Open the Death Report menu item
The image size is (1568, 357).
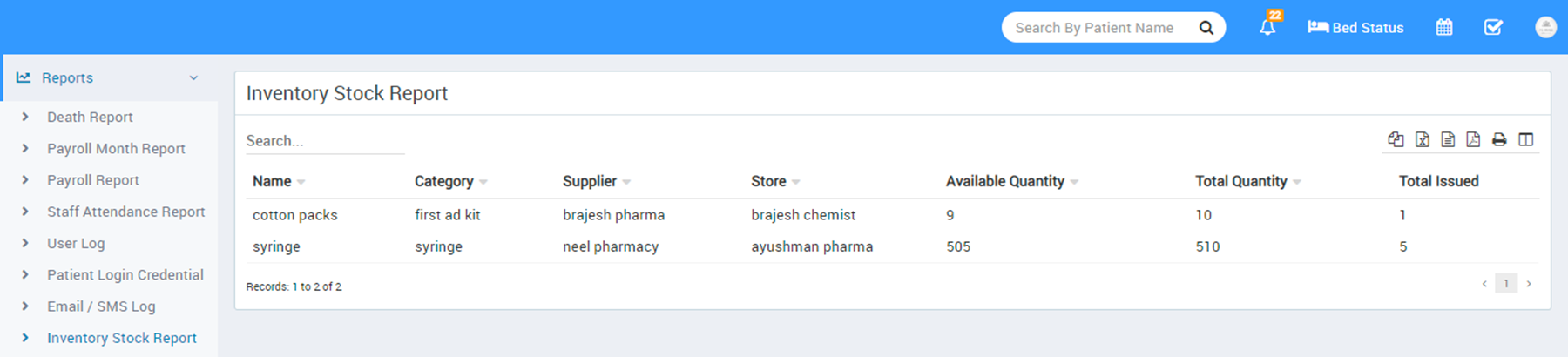pos(90,117)
